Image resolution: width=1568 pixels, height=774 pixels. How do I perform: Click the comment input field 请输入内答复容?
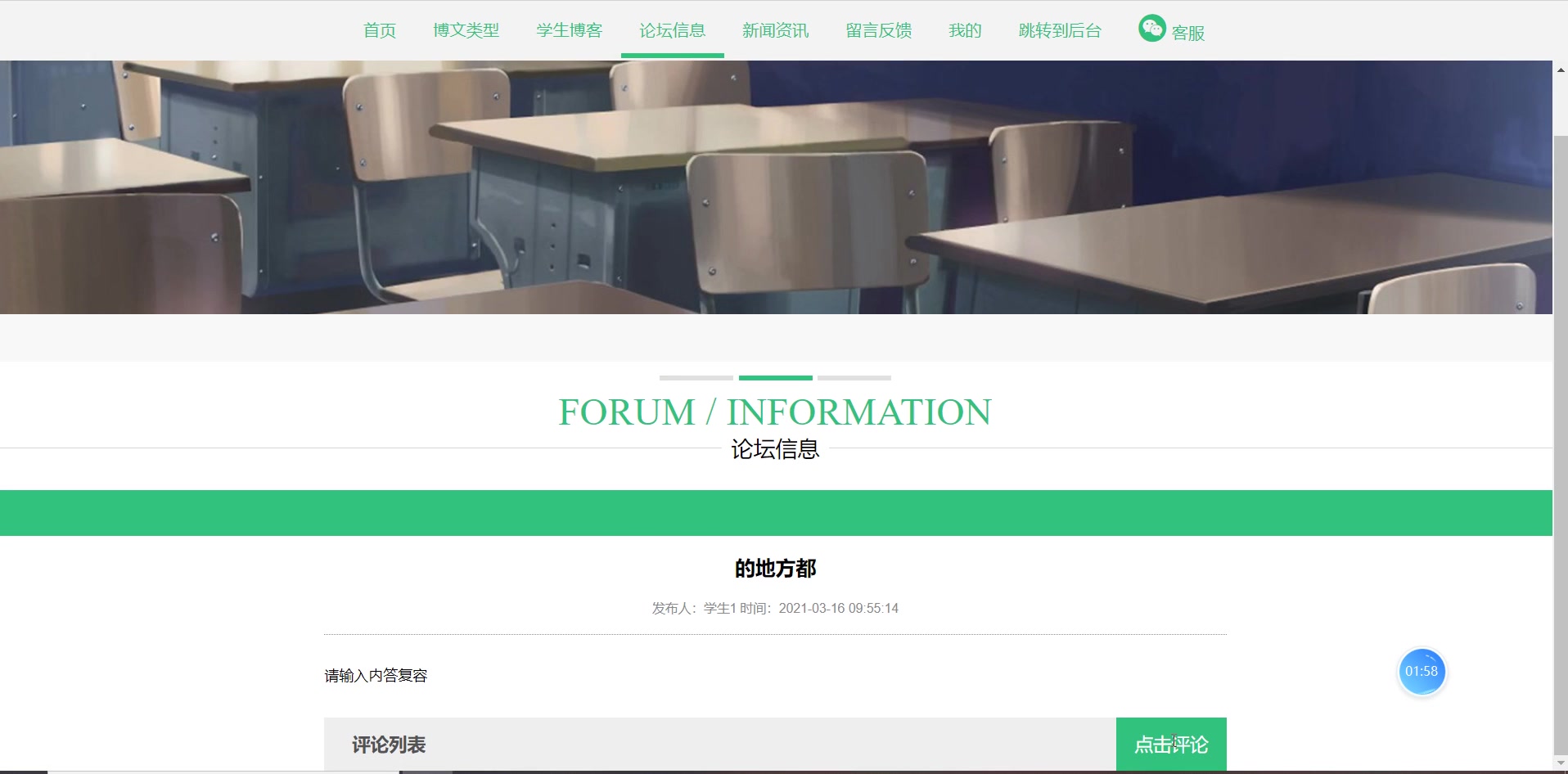point(376,675)
